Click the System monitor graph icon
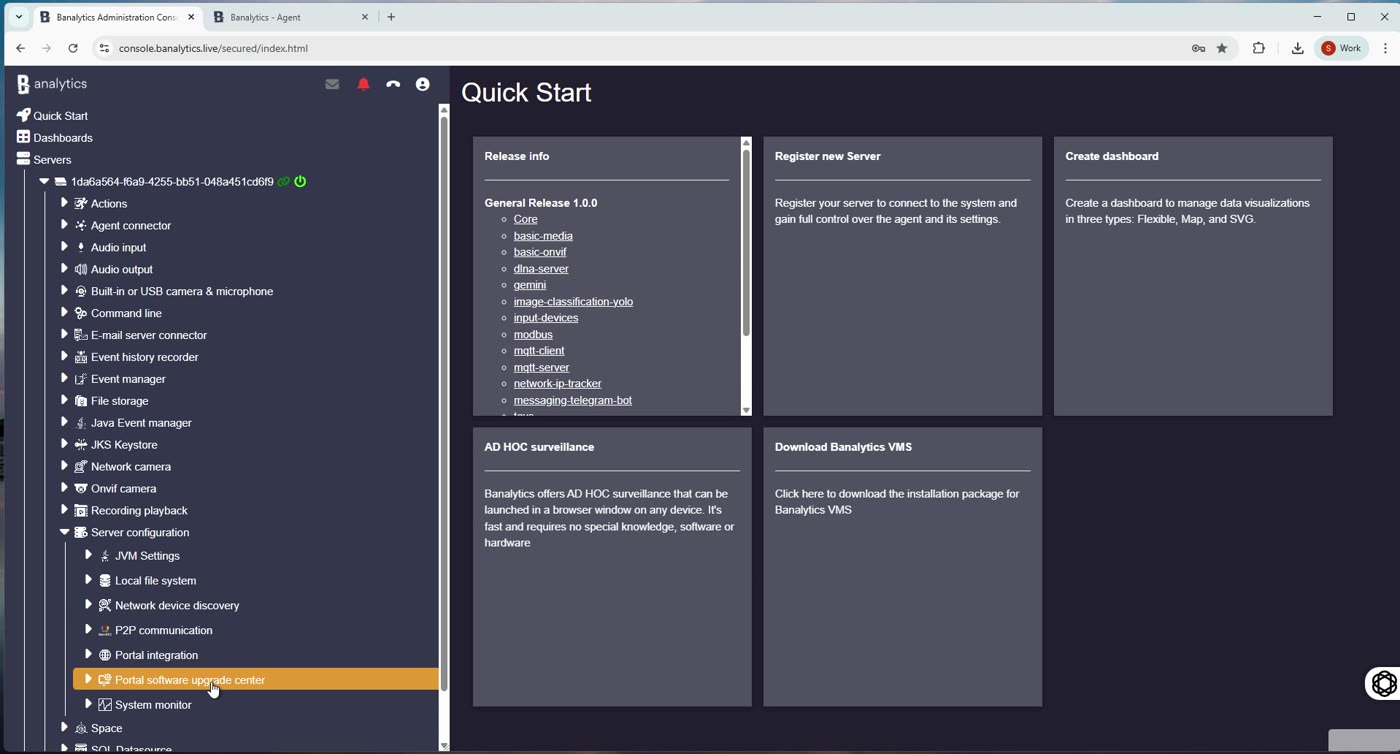Viewport: 1400px width, 754px height. point(105,705)
